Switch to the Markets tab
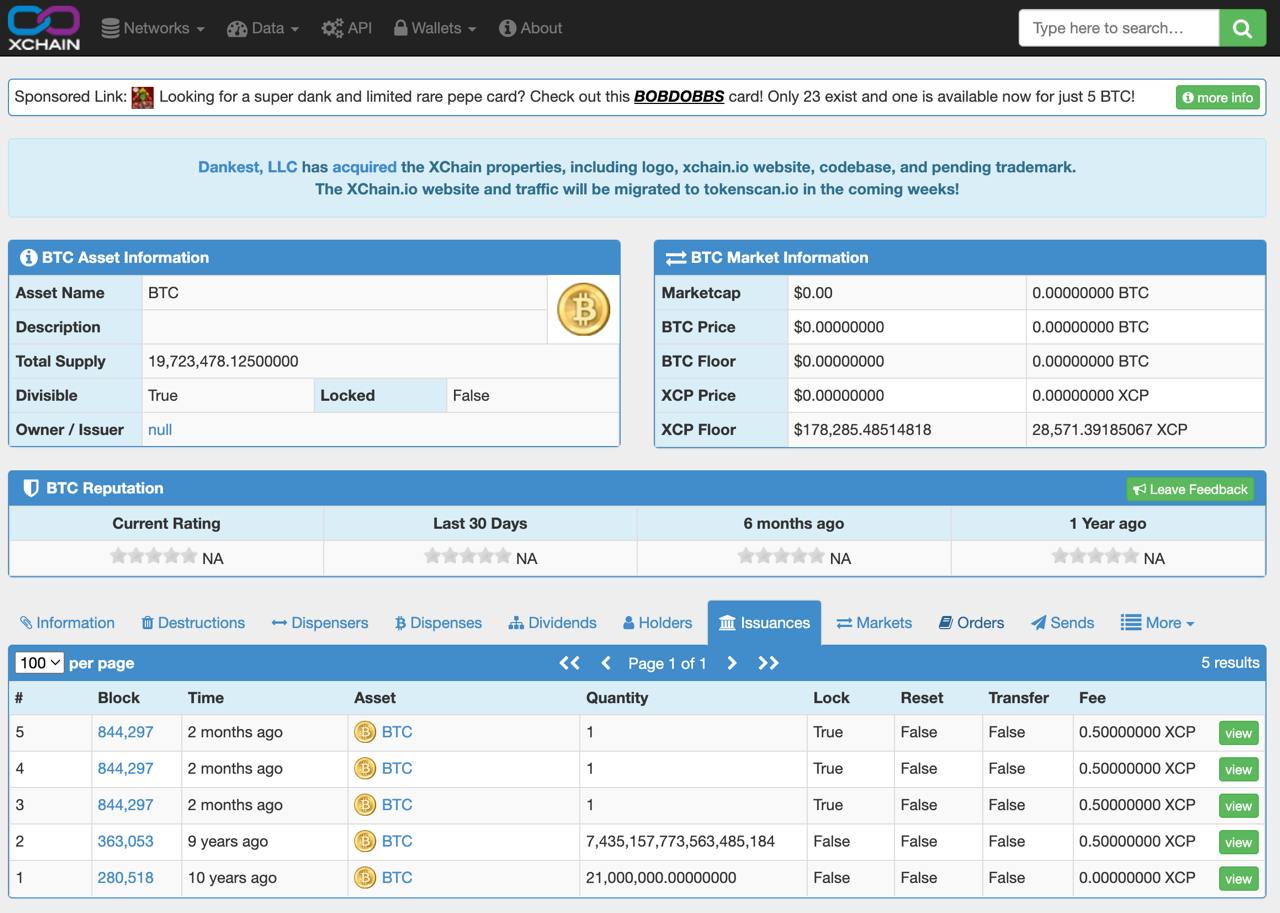The height and width of the screenshot is (913, 1280). (x=874, y=622)
